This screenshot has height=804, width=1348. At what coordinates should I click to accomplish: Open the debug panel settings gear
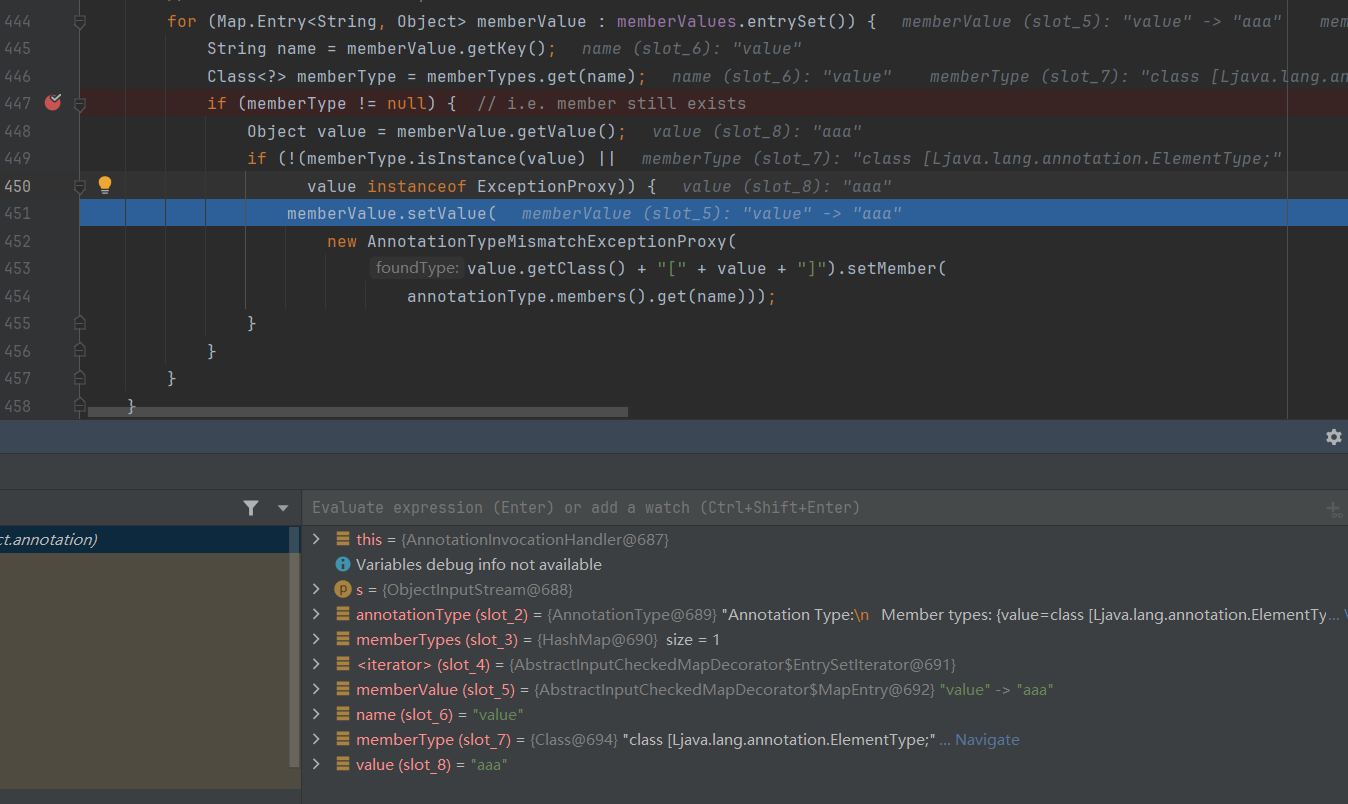tap(1333, 437)
